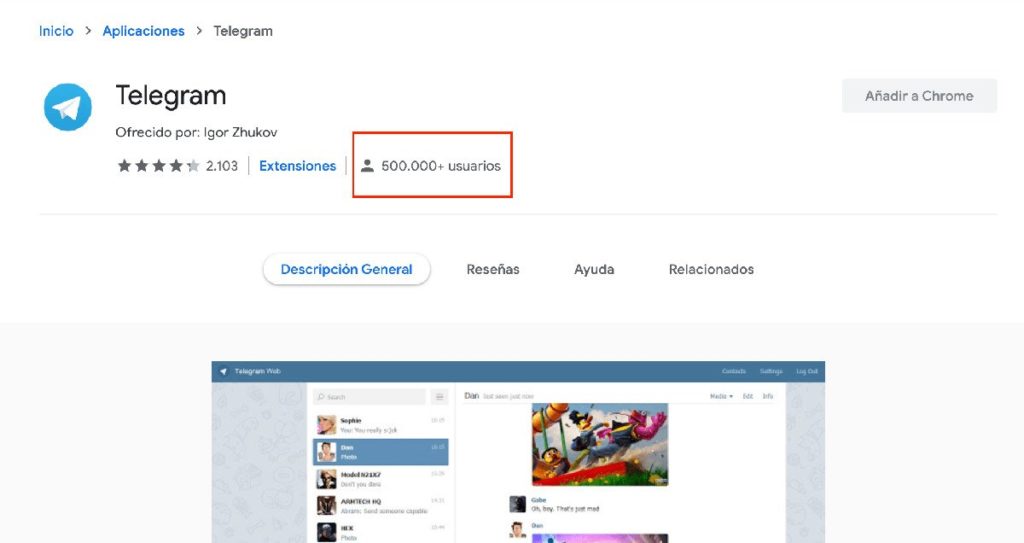This screenshot has height=543, width=1024.
Task: Click Settings link in preview header
Action: [771, 371]
